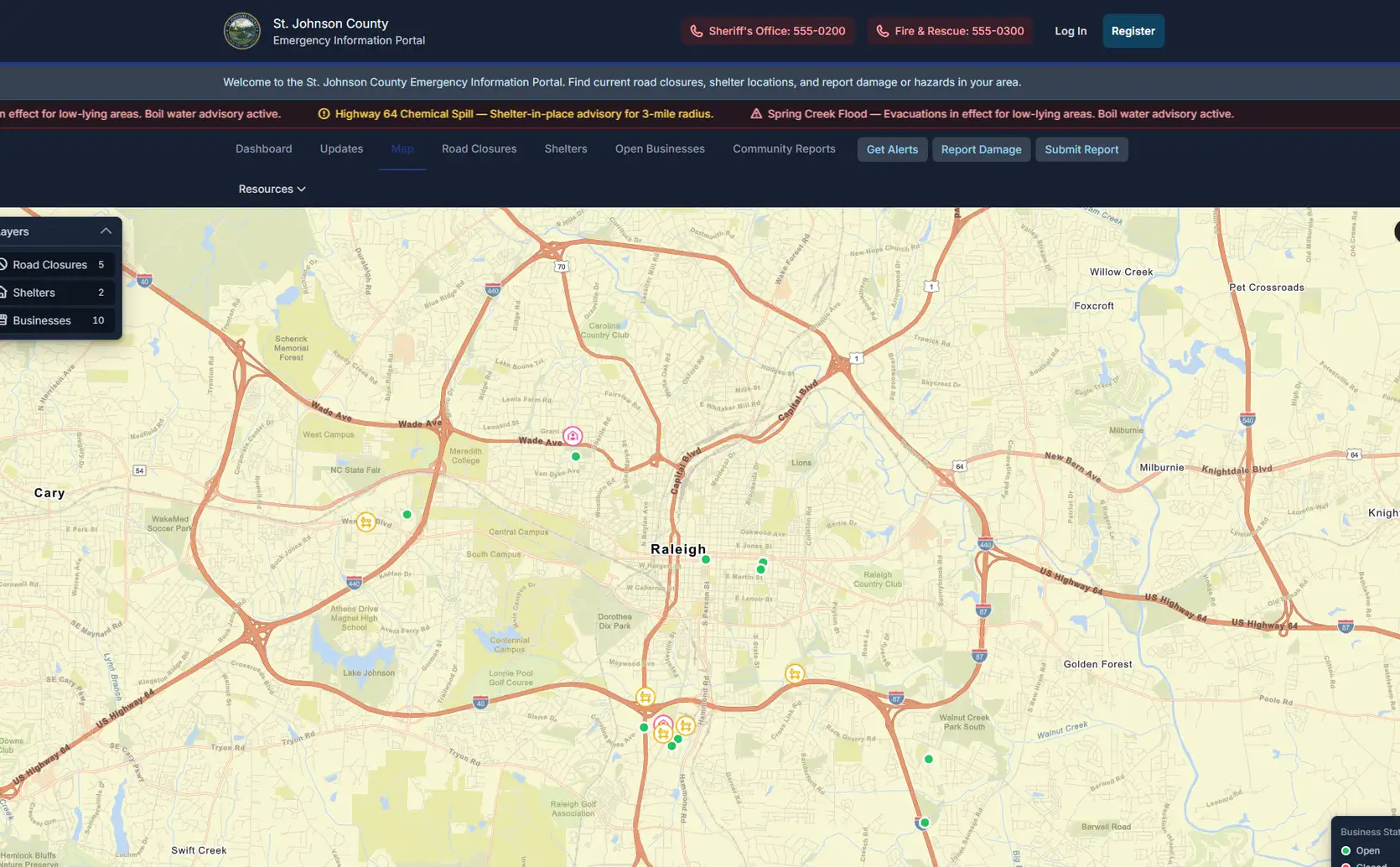This screenshot has width=1400, height=867.
Task: Click the Report Damage button
Action: (981, 149)
